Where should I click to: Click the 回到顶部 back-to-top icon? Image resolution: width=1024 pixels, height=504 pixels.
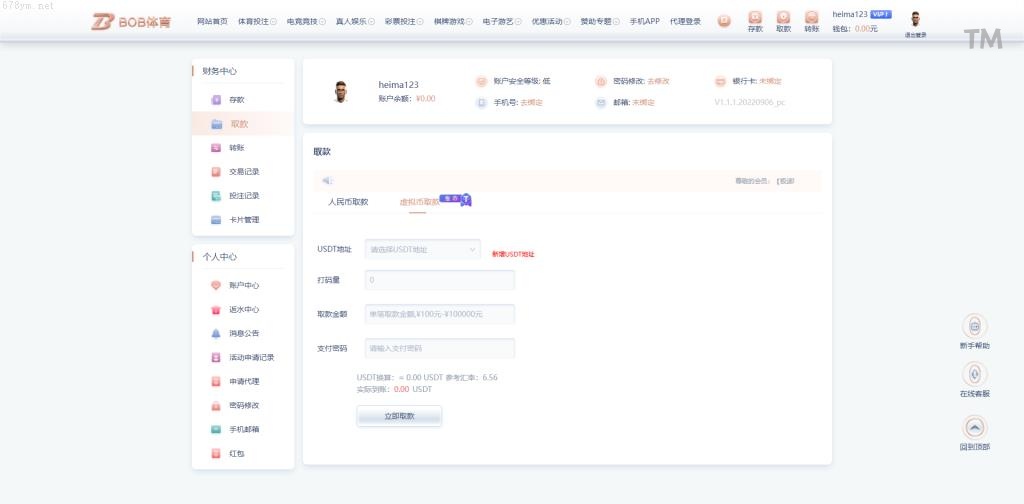[974, 428]
